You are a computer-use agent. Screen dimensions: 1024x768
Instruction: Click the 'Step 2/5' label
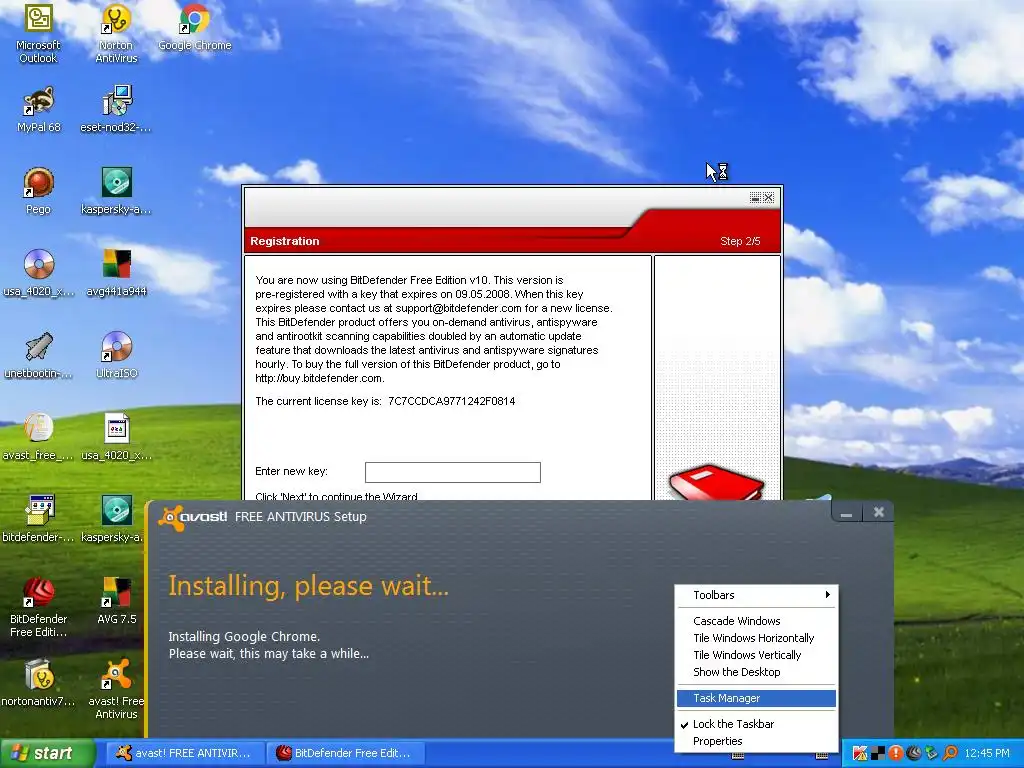point(740,241)
